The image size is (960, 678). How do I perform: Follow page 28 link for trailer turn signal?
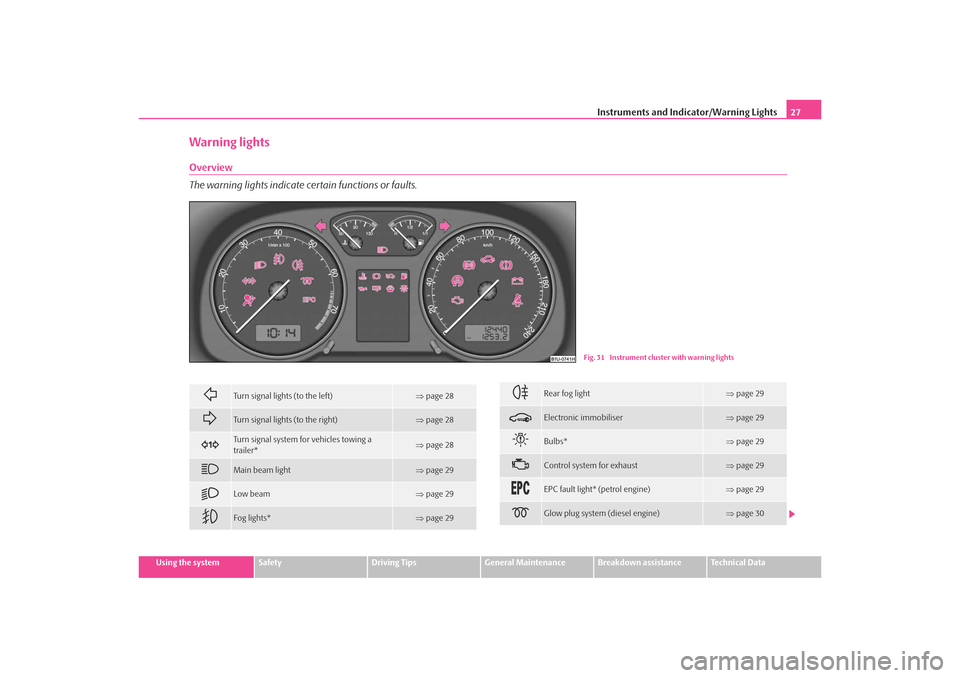click(435, 445)
